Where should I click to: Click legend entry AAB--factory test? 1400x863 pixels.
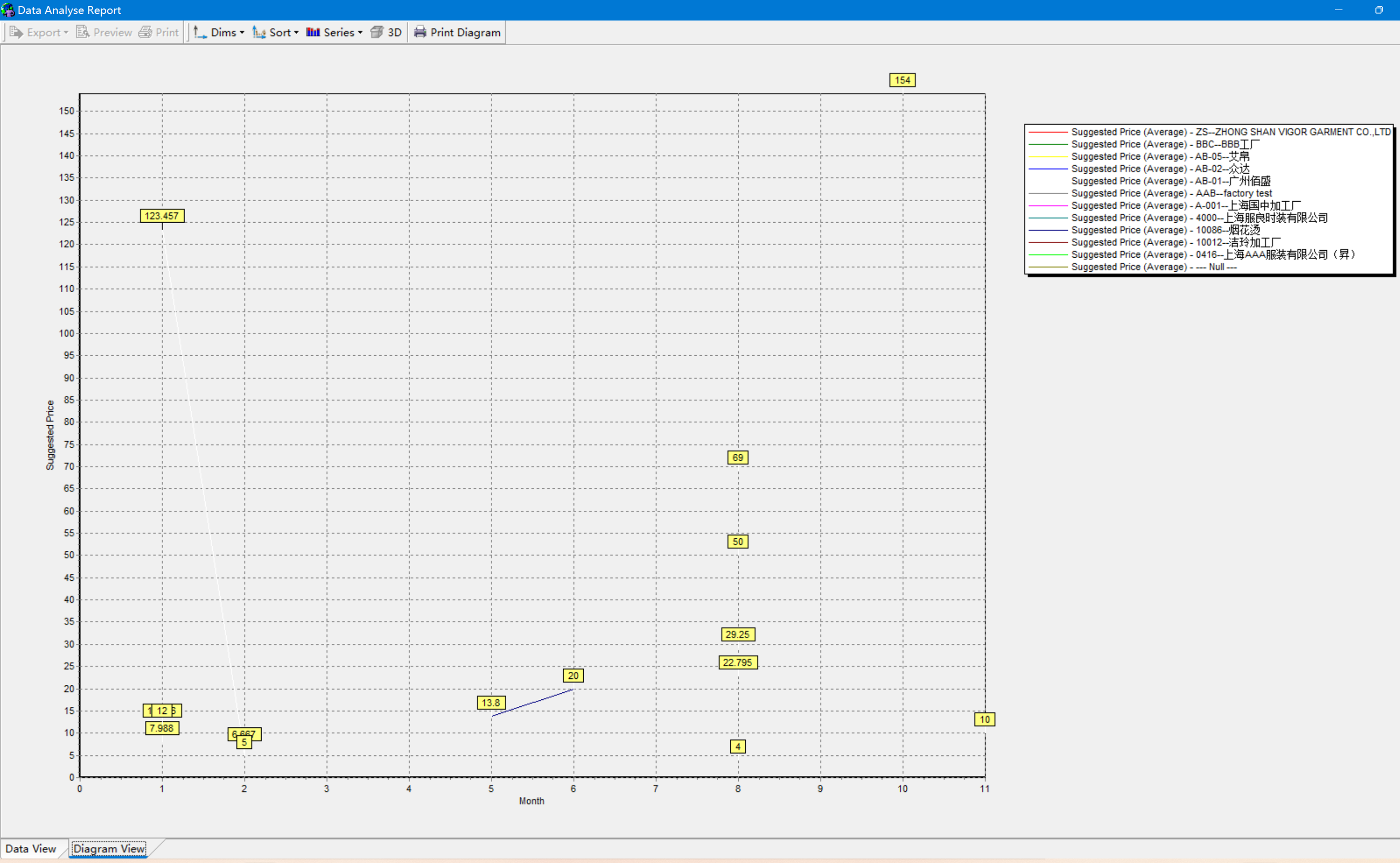pyautogui.click(x=1171, y=194)
